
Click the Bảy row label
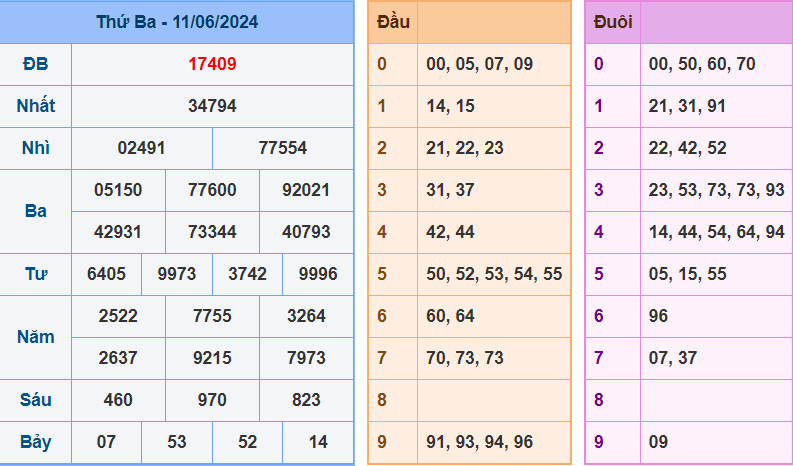[35, 442]
